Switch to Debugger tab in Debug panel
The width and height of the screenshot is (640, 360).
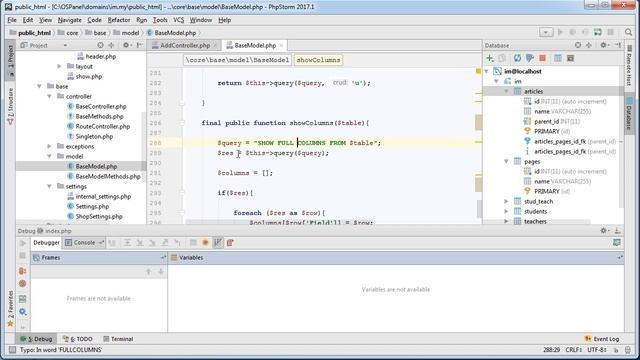pos(46,242)
